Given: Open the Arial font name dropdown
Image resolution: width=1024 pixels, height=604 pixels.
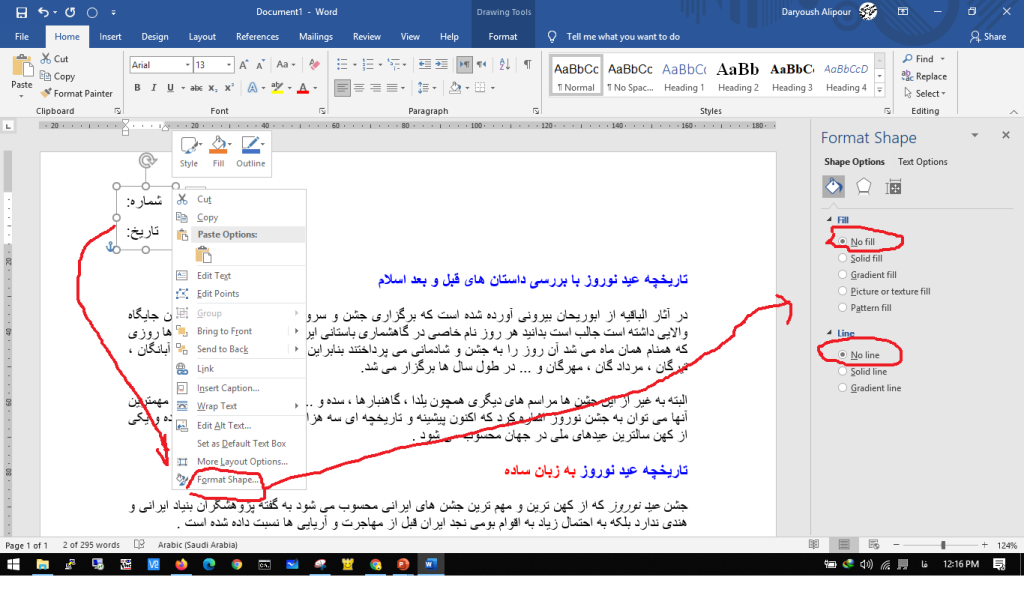Looking at the screenshot, I should (186, 65).
